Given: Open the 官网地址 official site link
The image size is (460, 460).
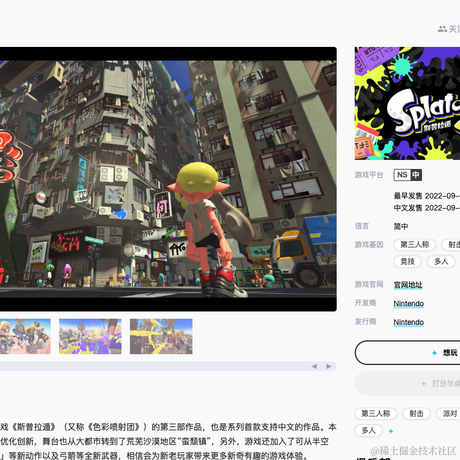Looking at the screenshot, I should 408,285.
